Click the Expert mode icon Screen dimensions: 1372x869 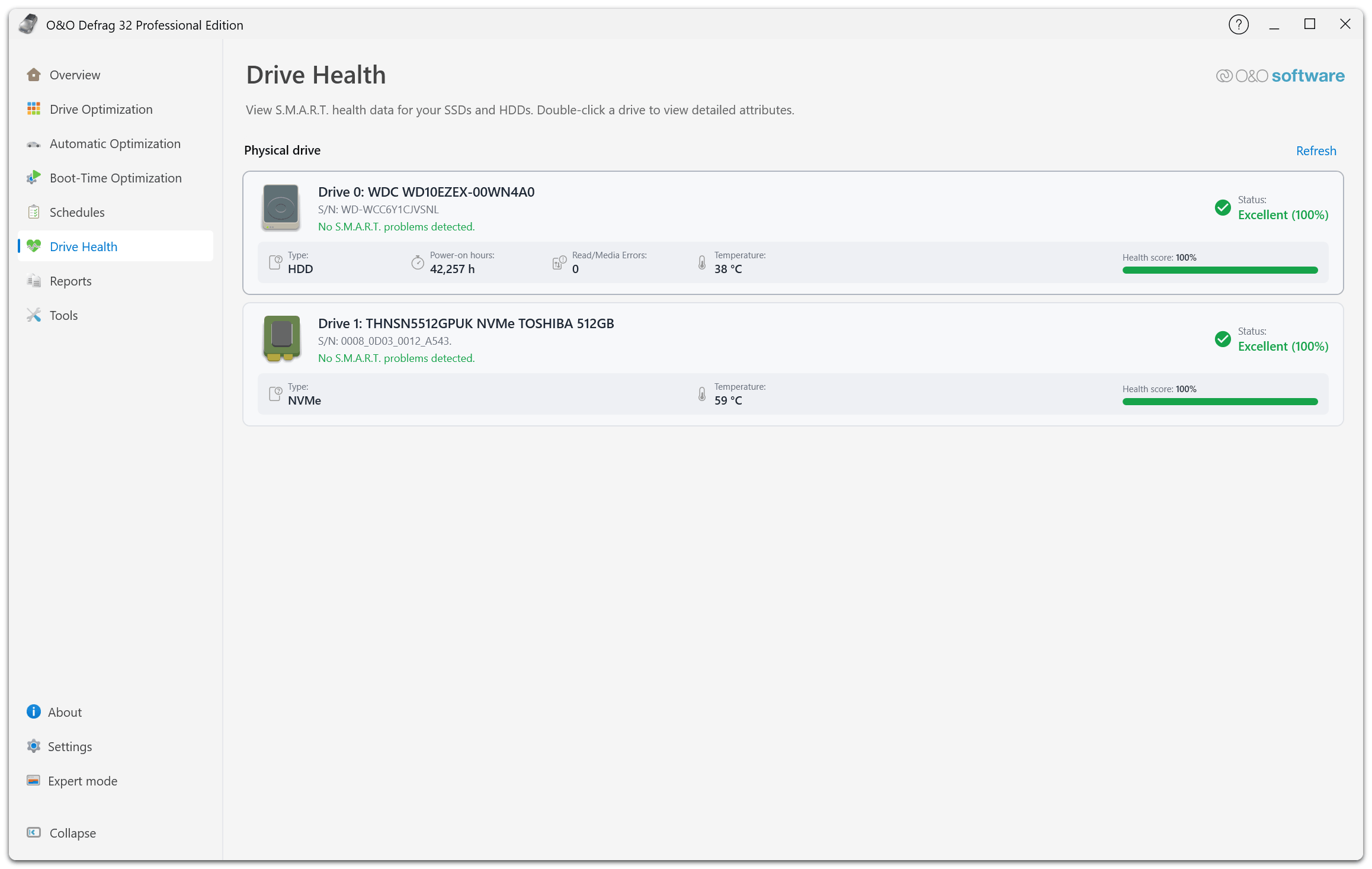point(34,781)
